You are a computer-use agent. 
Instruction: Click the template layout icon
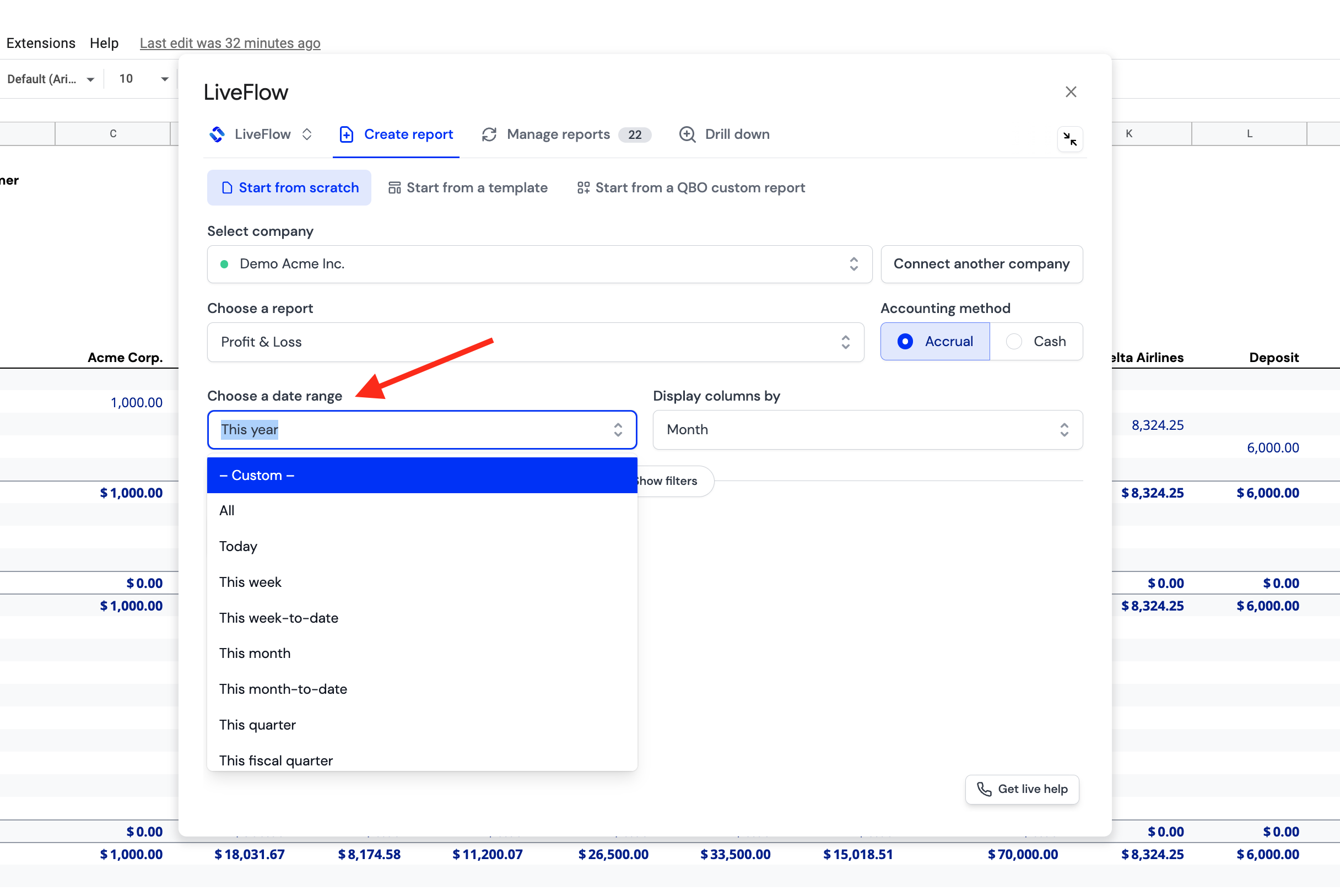395,188
